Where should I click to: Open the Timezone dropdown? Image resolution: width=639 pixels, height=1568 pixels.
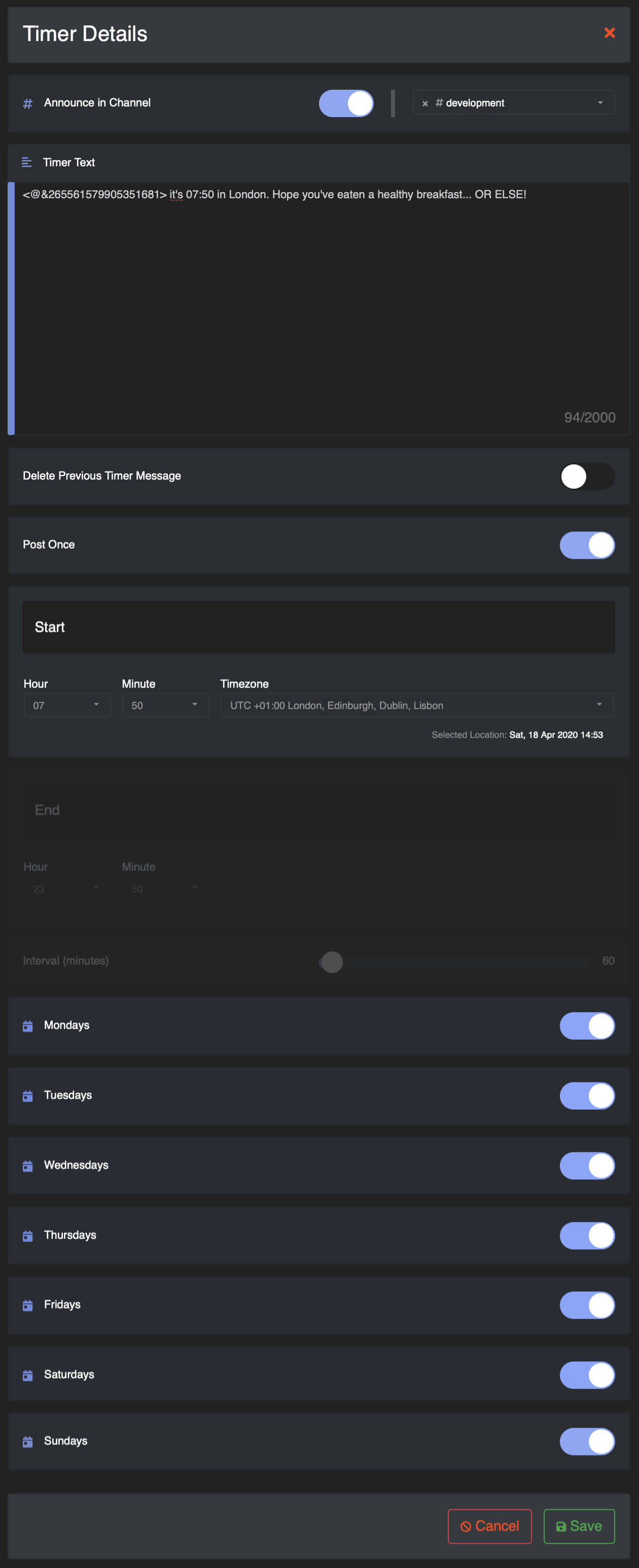click(x=416, y=705)
